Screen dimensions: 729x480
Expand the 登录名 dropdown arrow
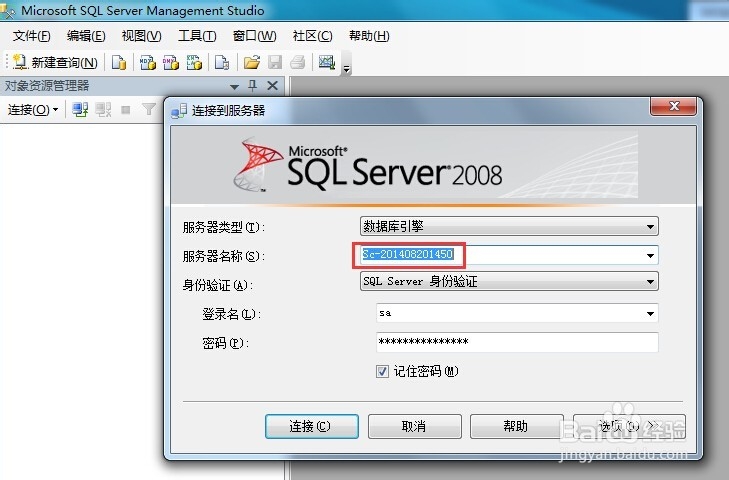click(650, 314)
